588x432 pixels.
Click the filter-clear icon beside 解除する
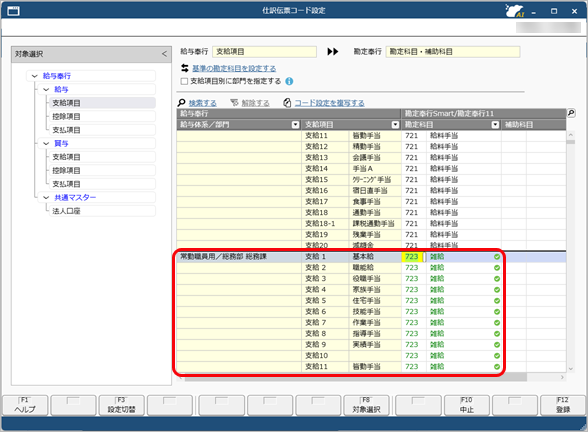point(234,103)
